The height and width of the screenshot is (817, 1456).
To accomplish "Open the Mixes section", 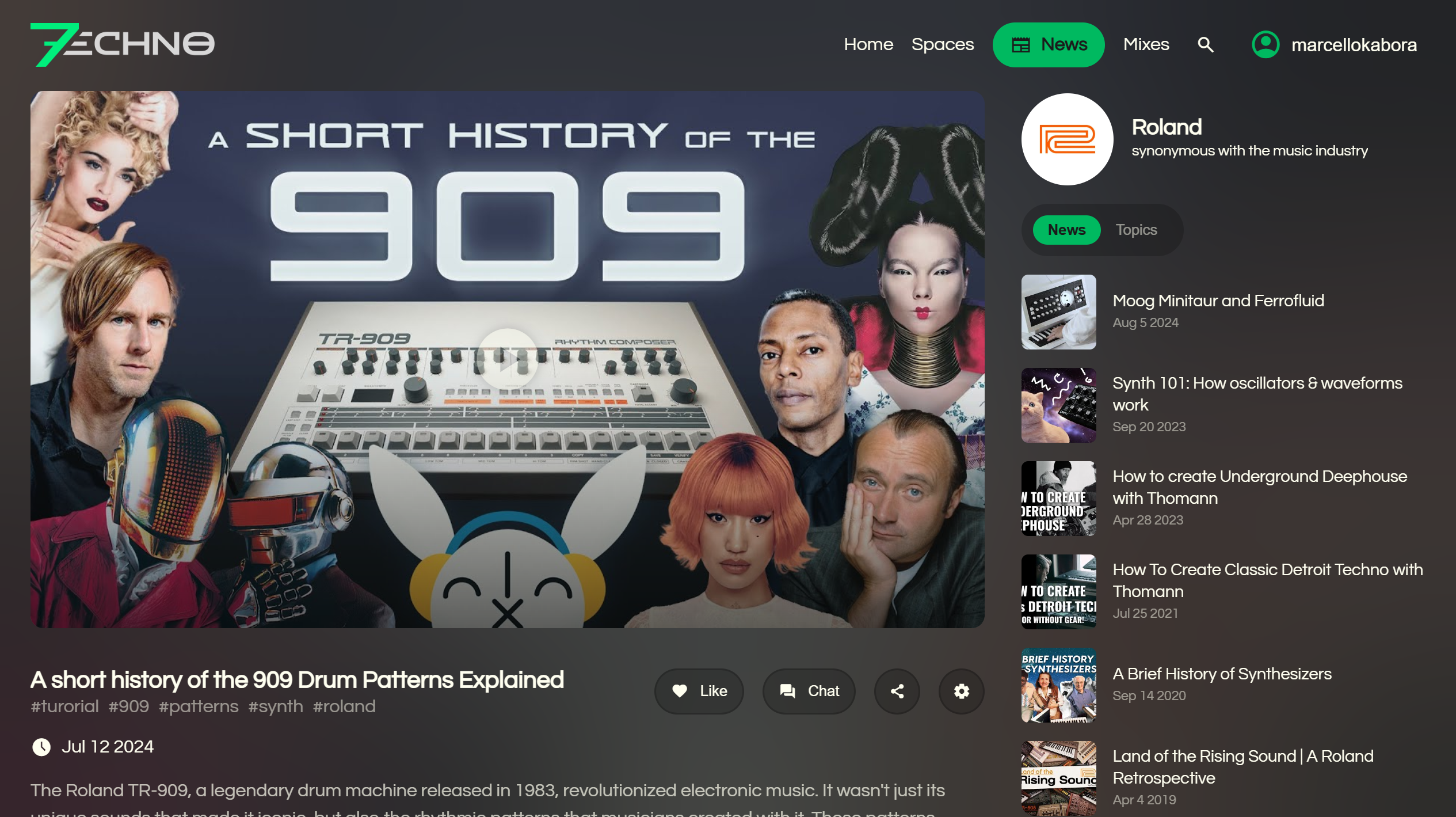I will [x=1146, y=44].
